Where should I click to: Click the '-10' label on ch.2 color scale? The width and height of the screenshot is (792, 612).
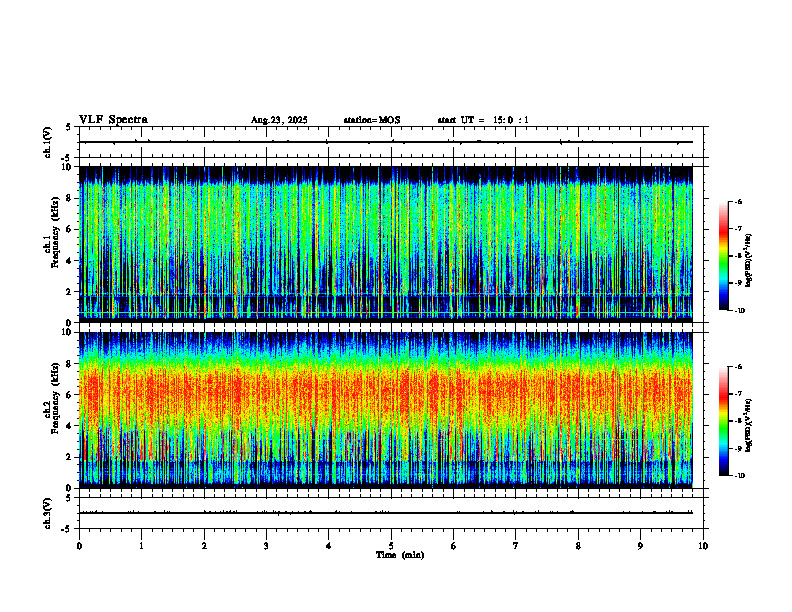[740, 475]
